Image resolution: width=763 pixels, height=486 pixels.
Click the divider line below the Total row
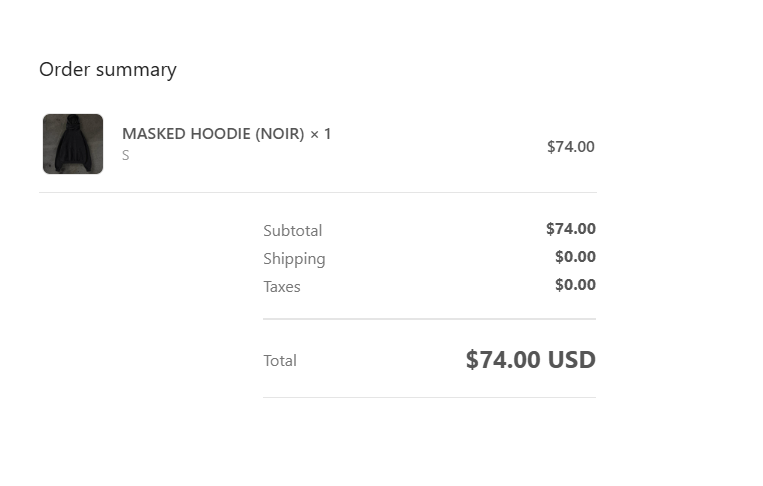coord(429,397)
